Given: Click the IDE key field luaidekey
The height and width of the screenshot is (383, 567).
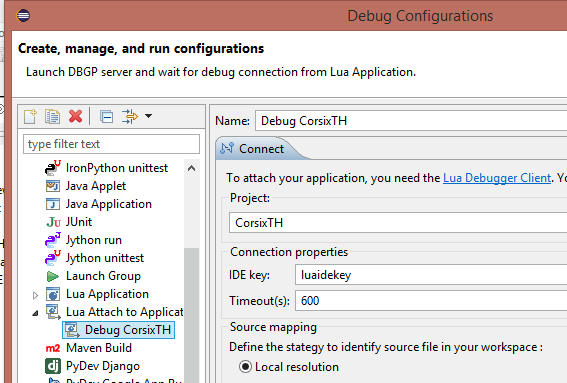Looking at the screenshot, I should coord(431,275).
